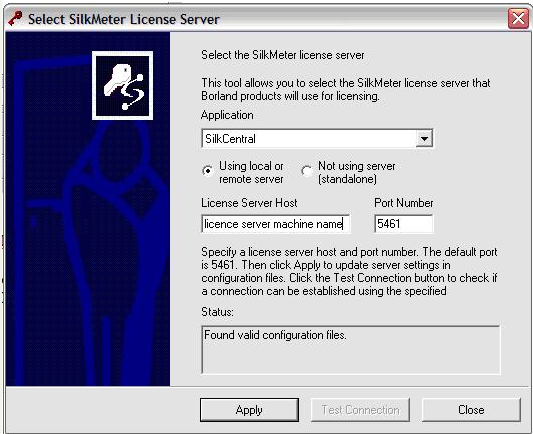Click the Found valid configuration files text

point(275,335)
